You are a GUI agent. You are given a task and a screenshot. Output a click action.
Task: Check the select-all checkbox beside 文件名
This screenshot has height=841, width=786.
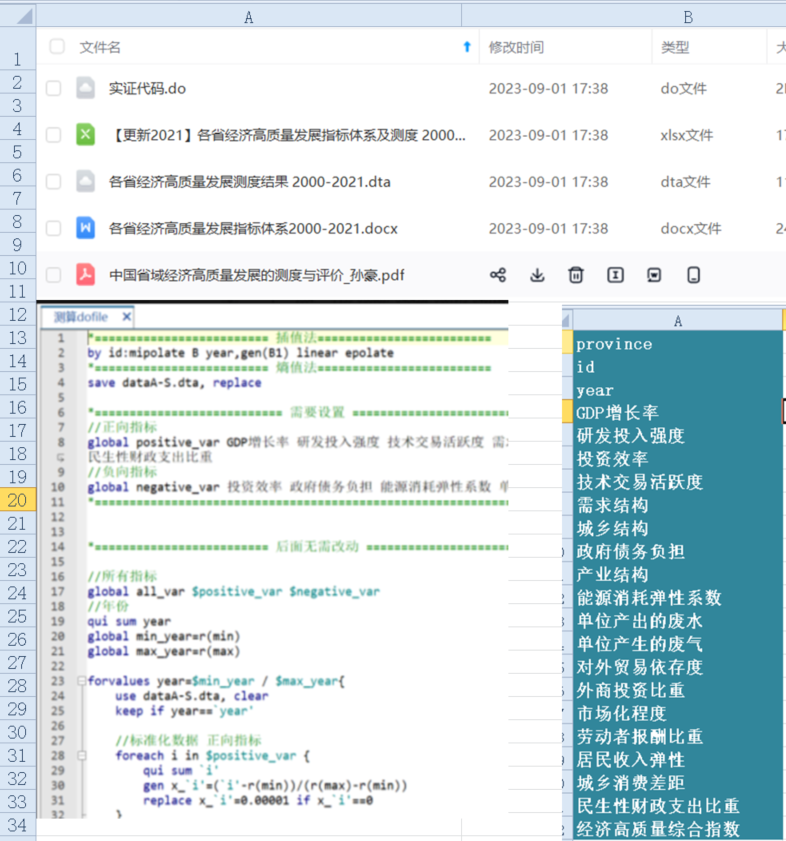[x=57, y=47]
